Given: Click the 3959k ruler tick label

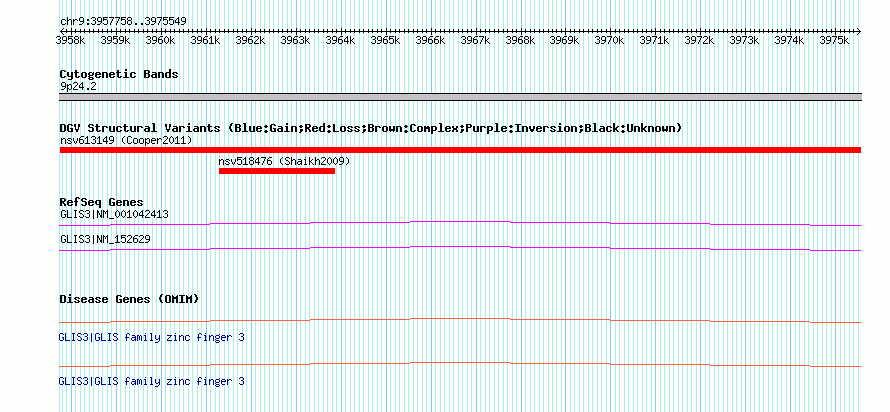Looking at the screenshot, I should coord(115,41).
